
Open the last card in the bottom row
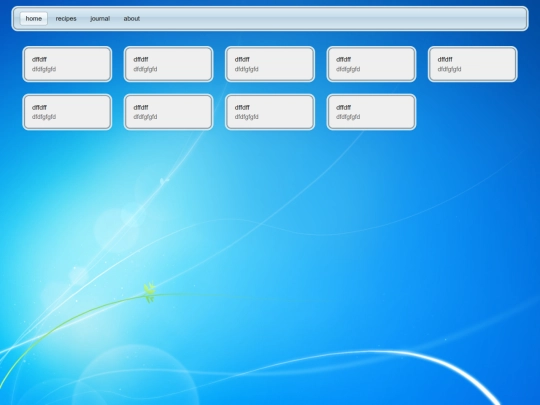tap(371, 112)
